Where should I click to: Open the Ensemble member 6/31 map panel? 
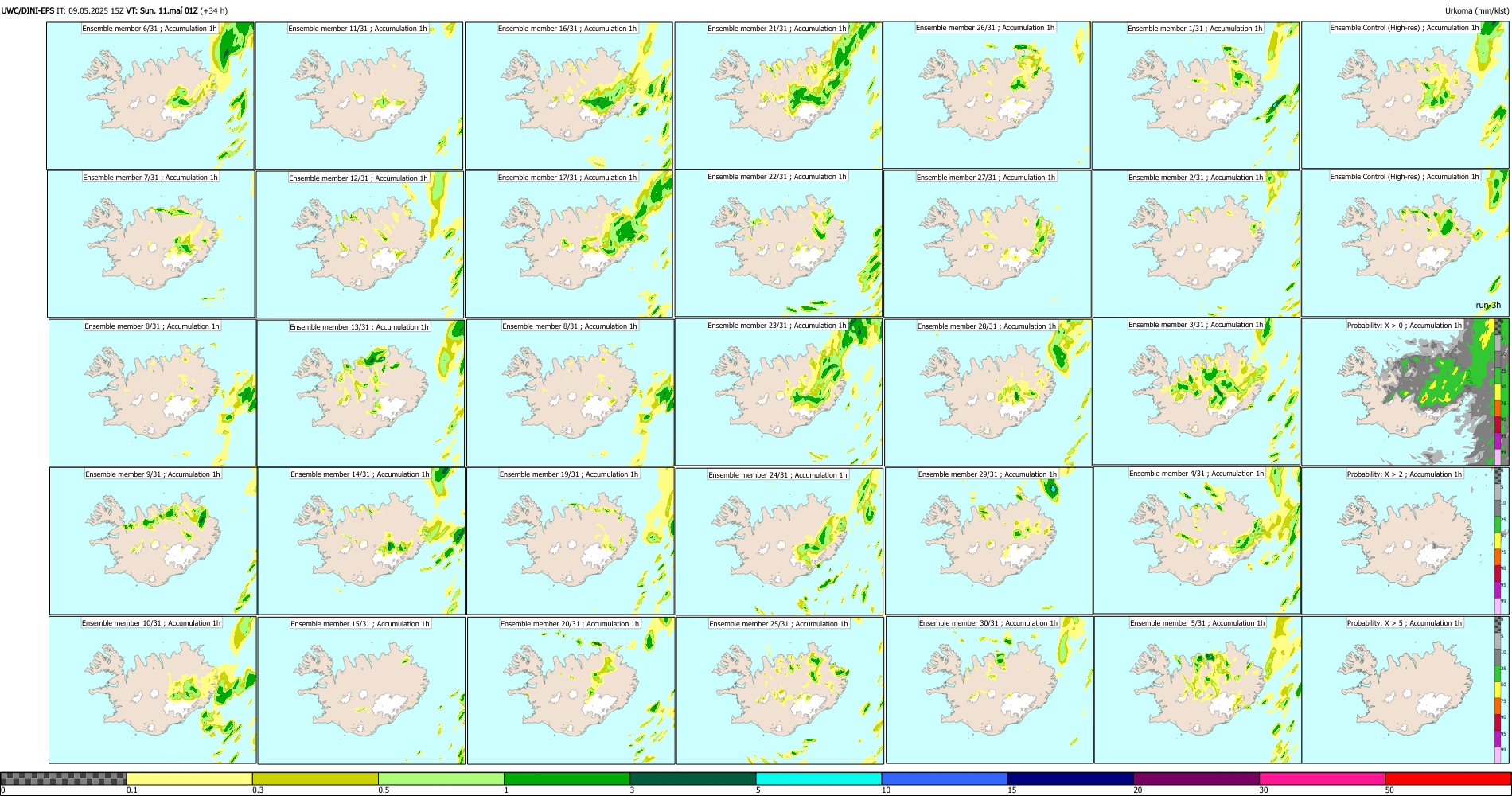(150, 96)
